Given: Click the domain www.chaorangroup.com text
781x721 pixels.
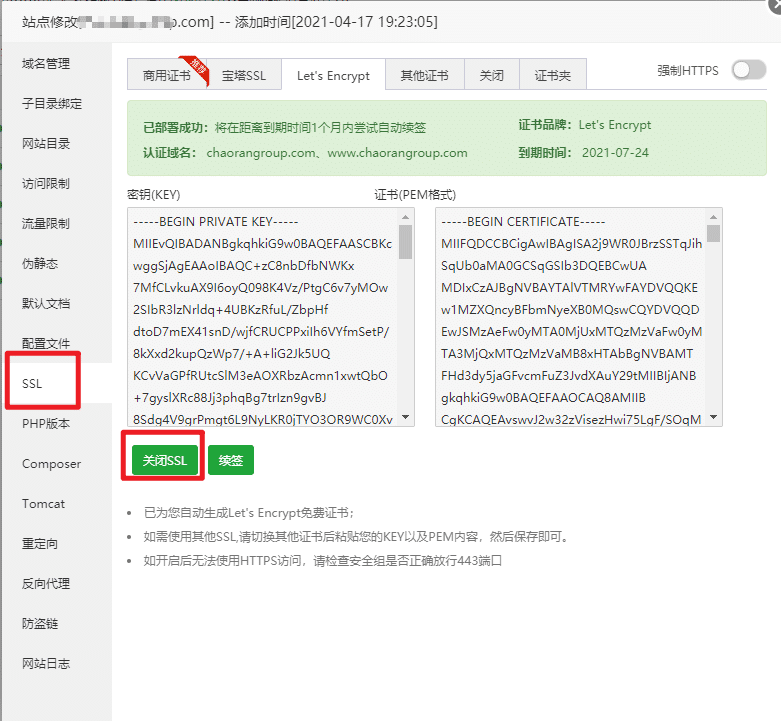Looking at the screenshot, I should [397, 152].
